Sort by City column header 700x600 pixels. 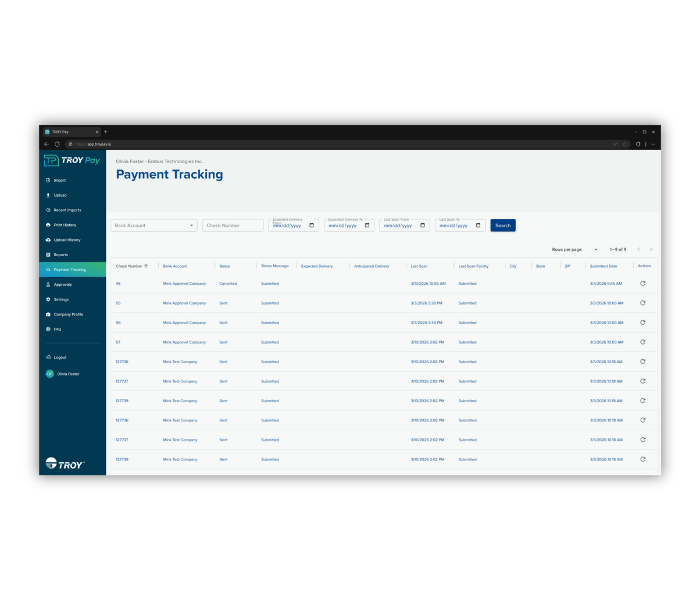(x=513, y=266)
